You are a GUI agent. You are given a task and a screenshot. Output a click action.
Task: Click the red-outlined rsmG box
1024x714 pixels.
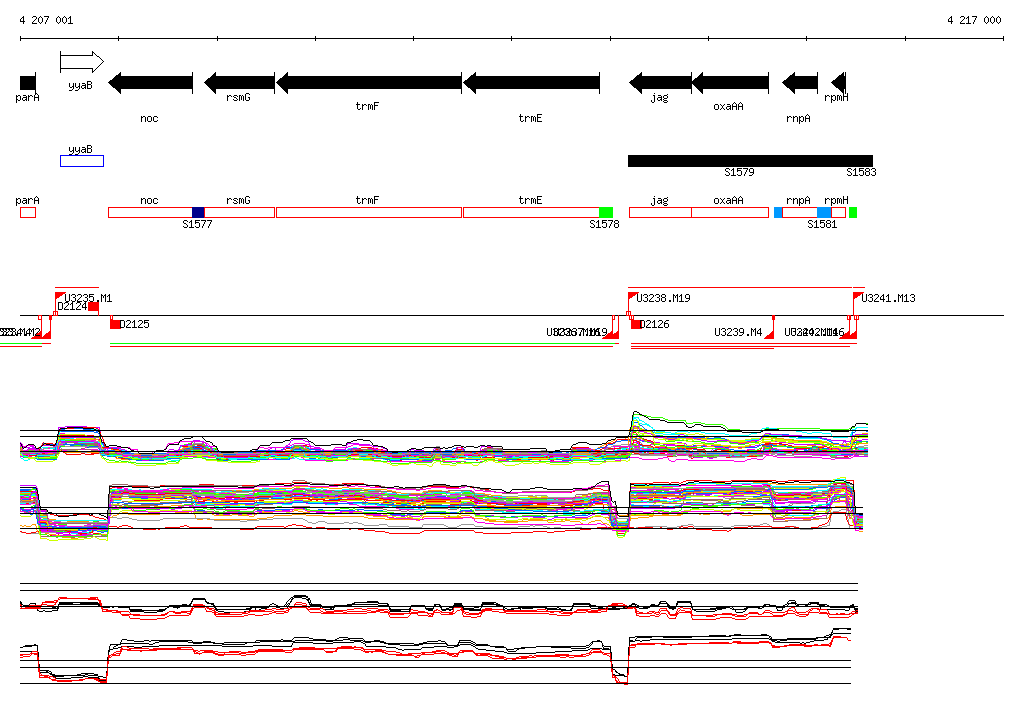(x=240, y=212)
